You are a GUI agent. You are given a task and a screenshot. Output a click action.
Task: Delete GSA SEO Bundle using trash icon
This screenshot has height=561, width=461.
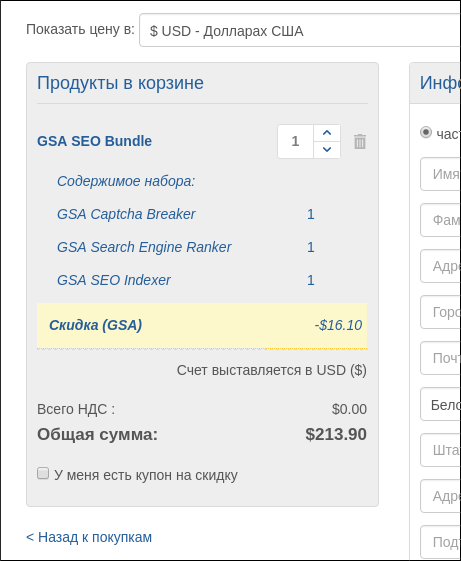(x=360, y=142)
